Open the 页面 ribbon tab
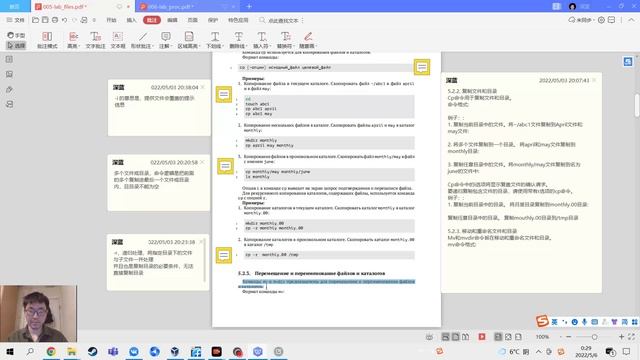Viewport: 640px width, 360px height. click(193, 20)
